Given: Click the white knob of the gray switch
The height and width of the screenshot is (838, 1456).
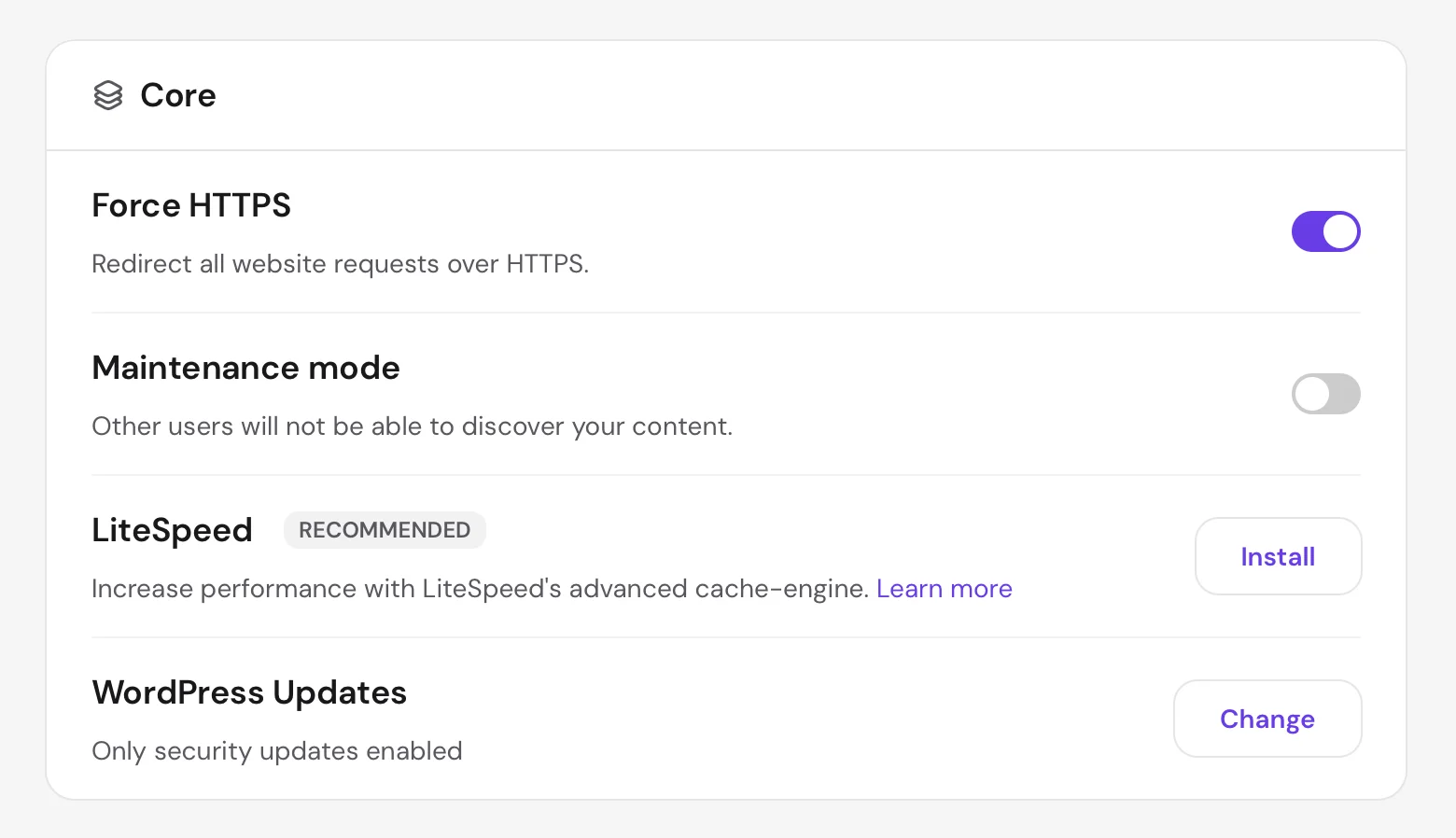Looking at the screenshot, I should 1312,394.
